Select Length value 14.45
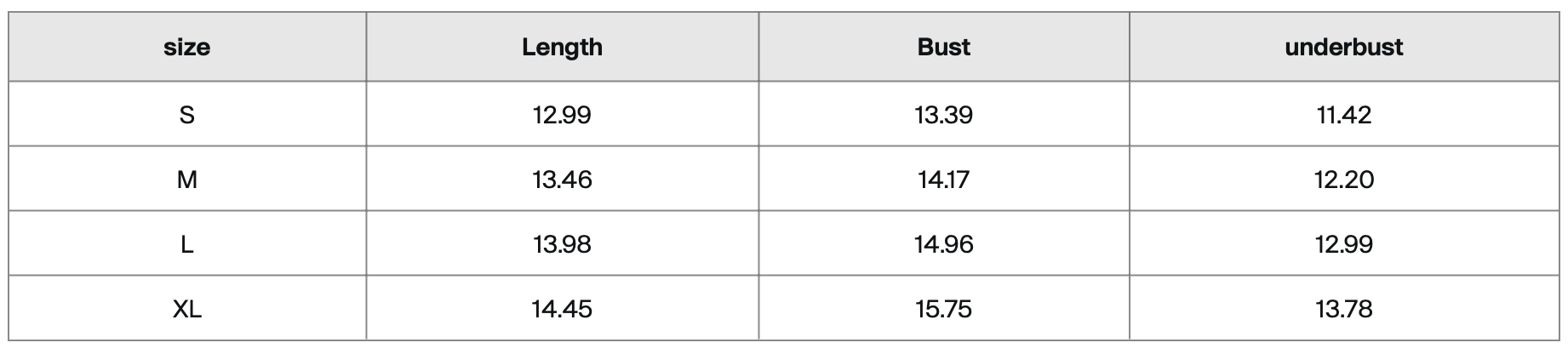The height and width of the screenshot is (354, 1568). [562, 309]
